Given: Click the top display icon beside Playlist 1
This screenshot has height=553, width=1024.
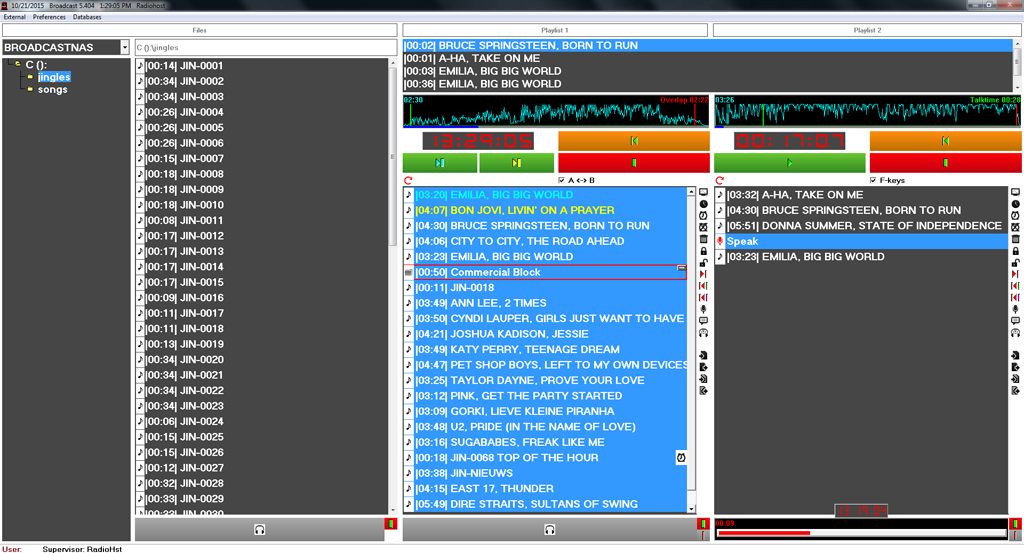Looking at the screenshot, I should [703, 193].
